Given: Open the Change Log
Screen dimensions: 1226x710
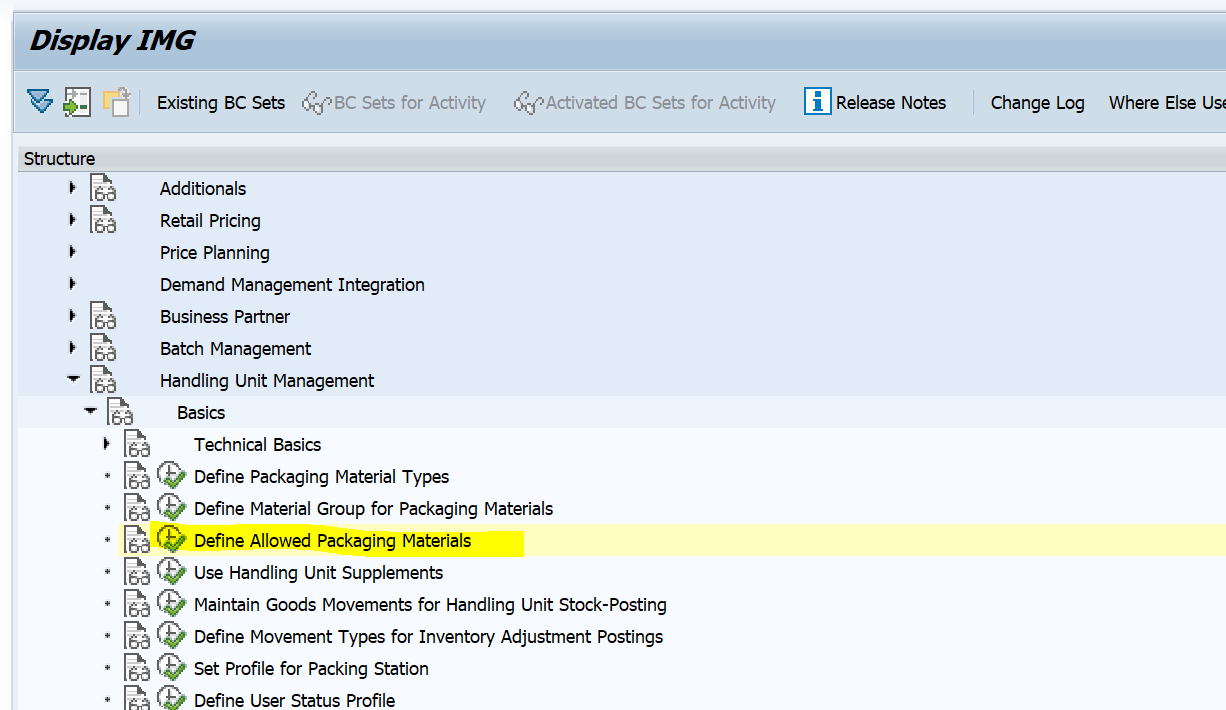Looking at the screenshot, I should (1037, 102).
